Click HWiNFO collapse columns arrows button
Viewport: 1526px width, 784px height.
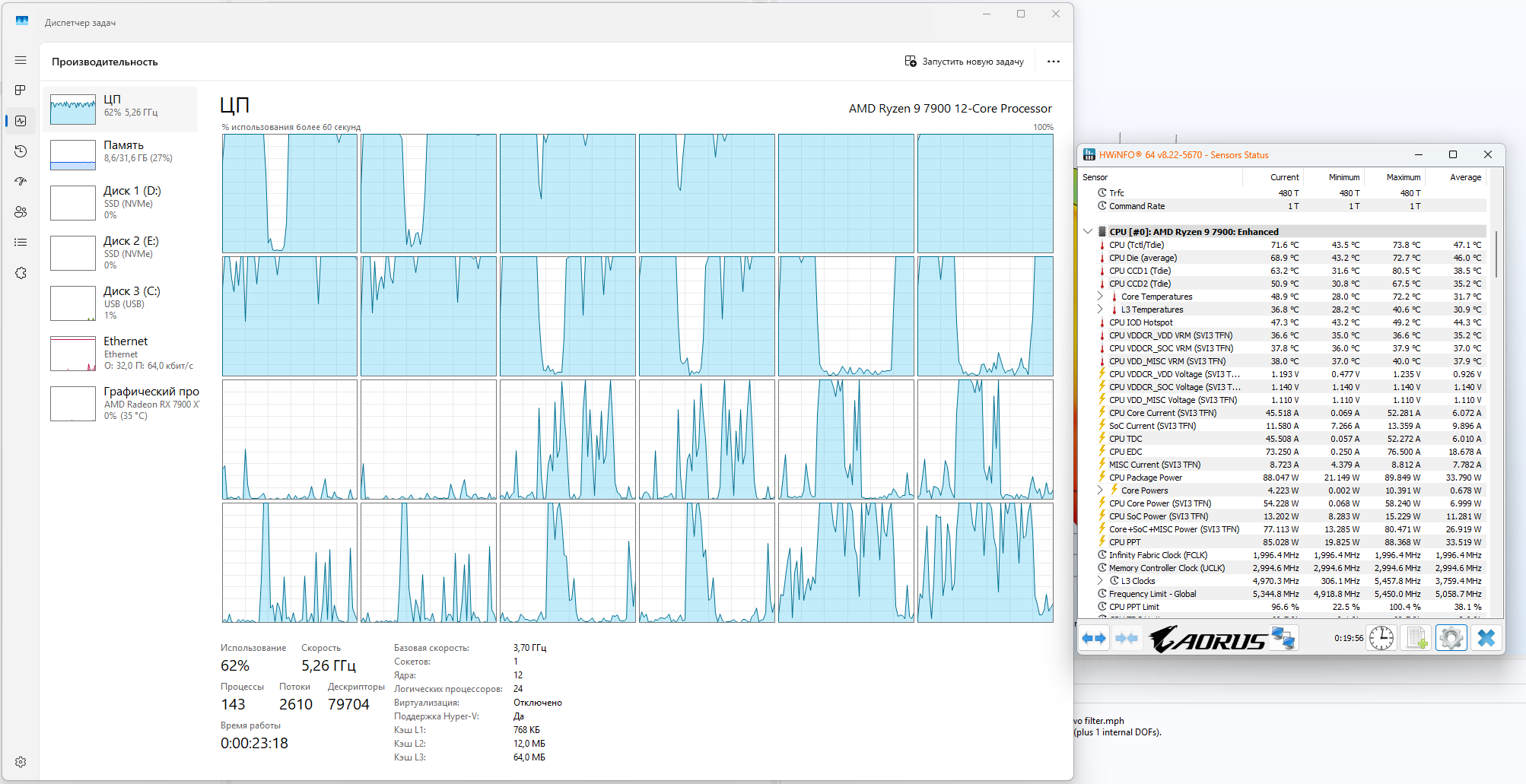[1127, 638]
